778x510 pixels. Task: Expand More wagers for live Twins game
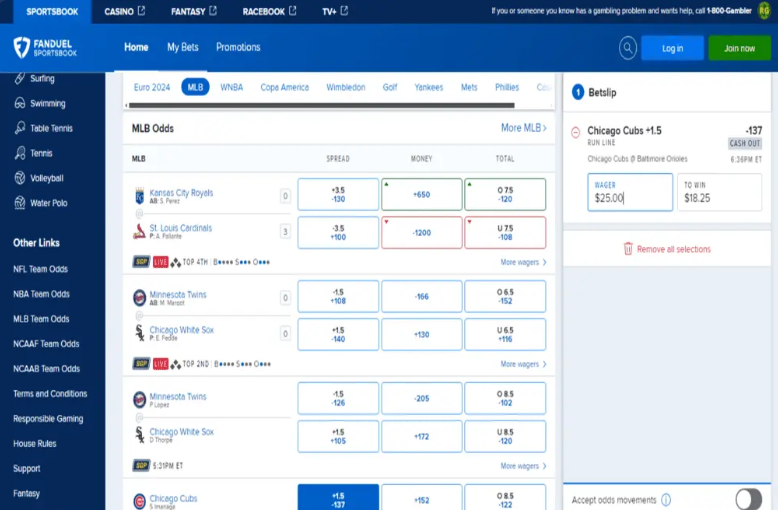pos(523,364)
